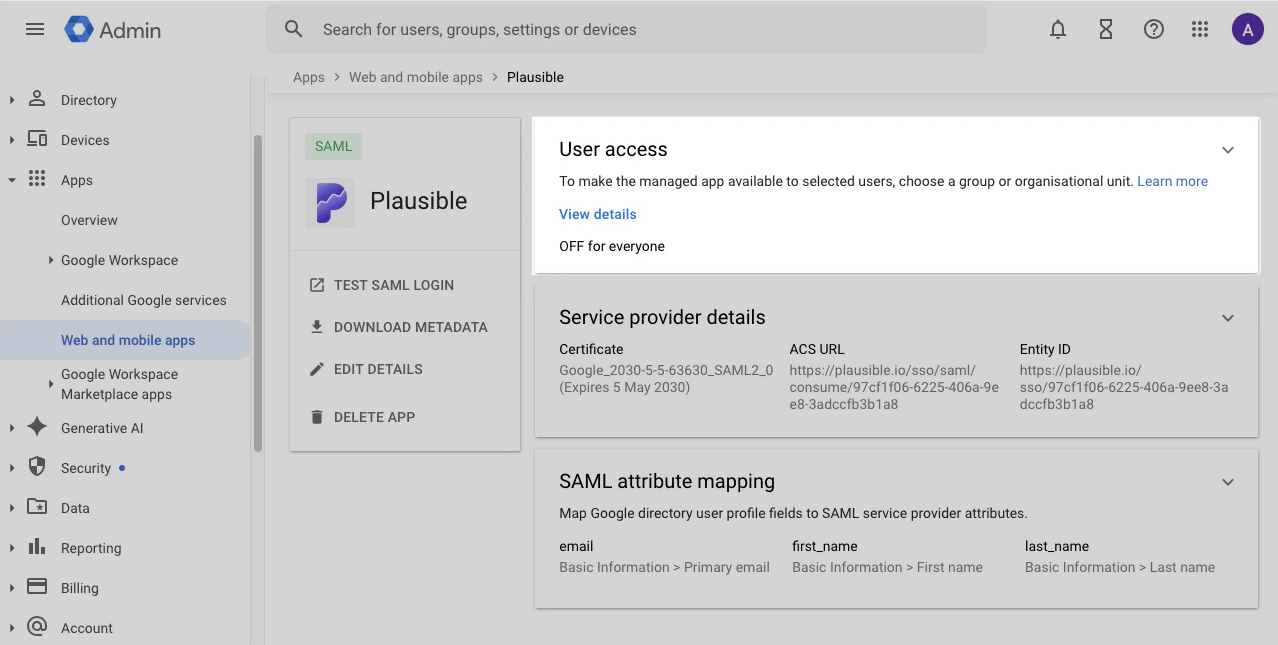Go to Web and mobile apps breadcrumb
This screenshot has height=645, width=1278.
coord(416,77)
